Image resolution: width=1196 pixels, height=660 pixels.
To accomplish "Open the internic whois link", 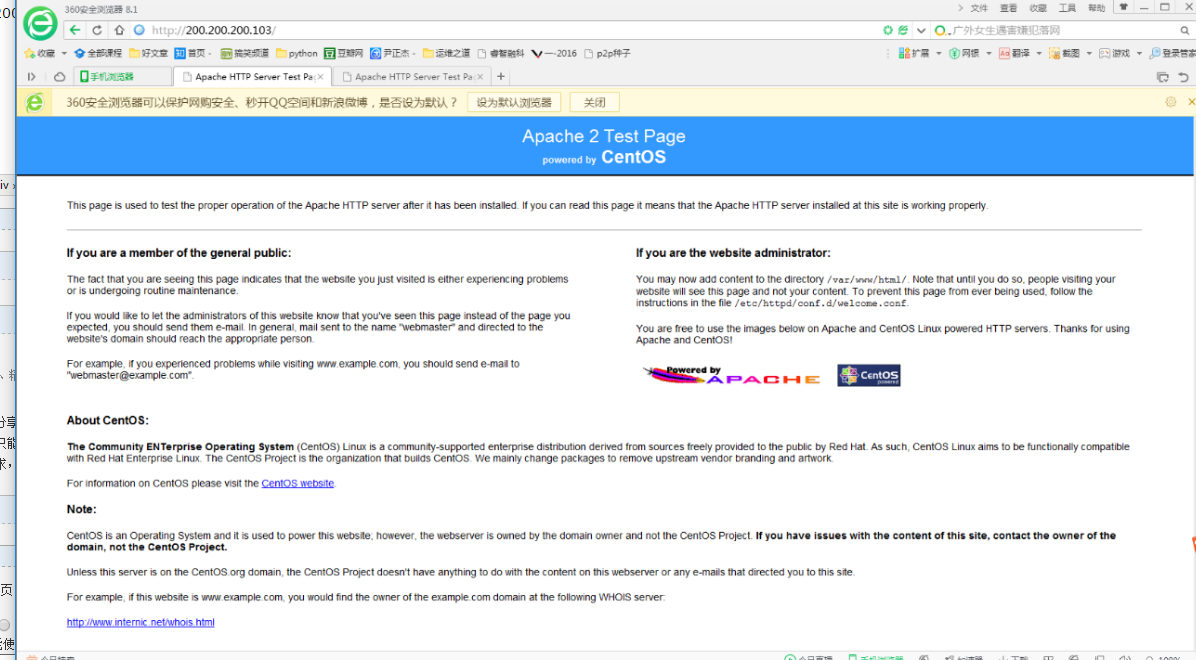I will point(140,622).
